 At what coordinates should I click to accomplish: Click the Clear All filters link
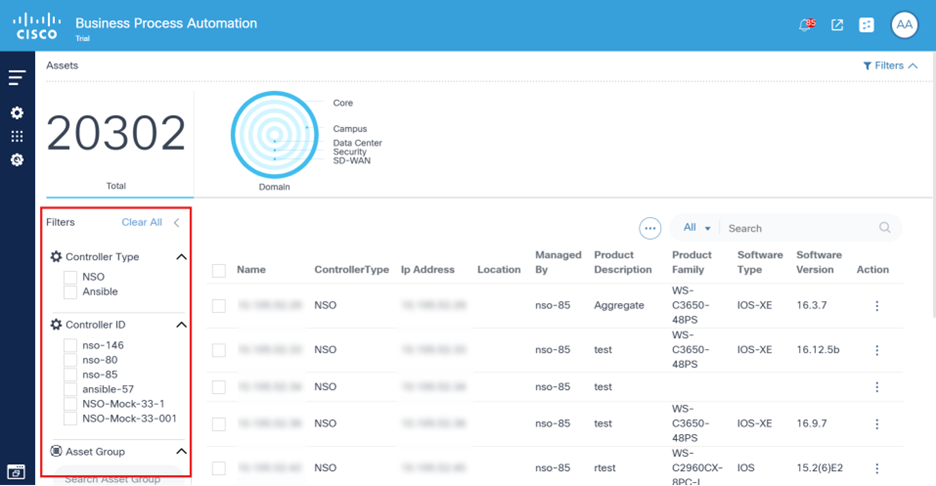pyautogui.click(x=141, y=222)
